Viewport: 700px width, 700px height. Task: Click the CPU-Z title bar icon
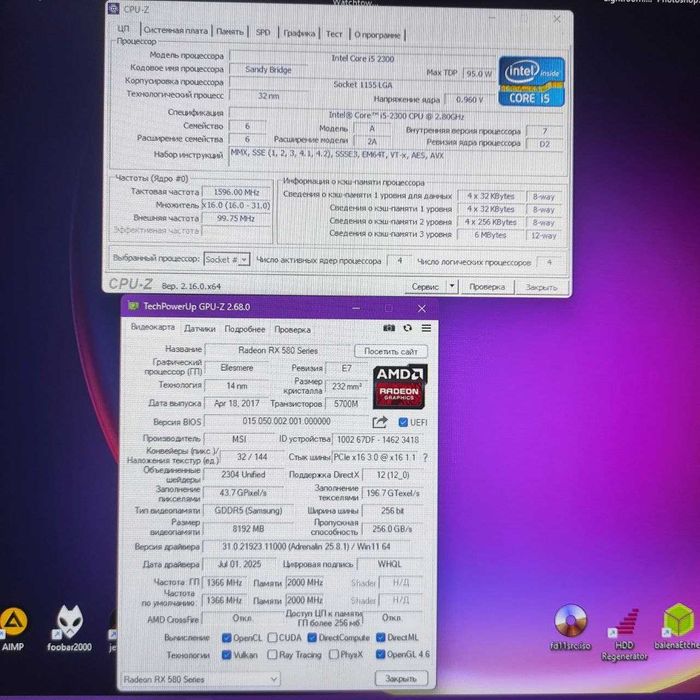pyautogui.click(x=114, y=8)
